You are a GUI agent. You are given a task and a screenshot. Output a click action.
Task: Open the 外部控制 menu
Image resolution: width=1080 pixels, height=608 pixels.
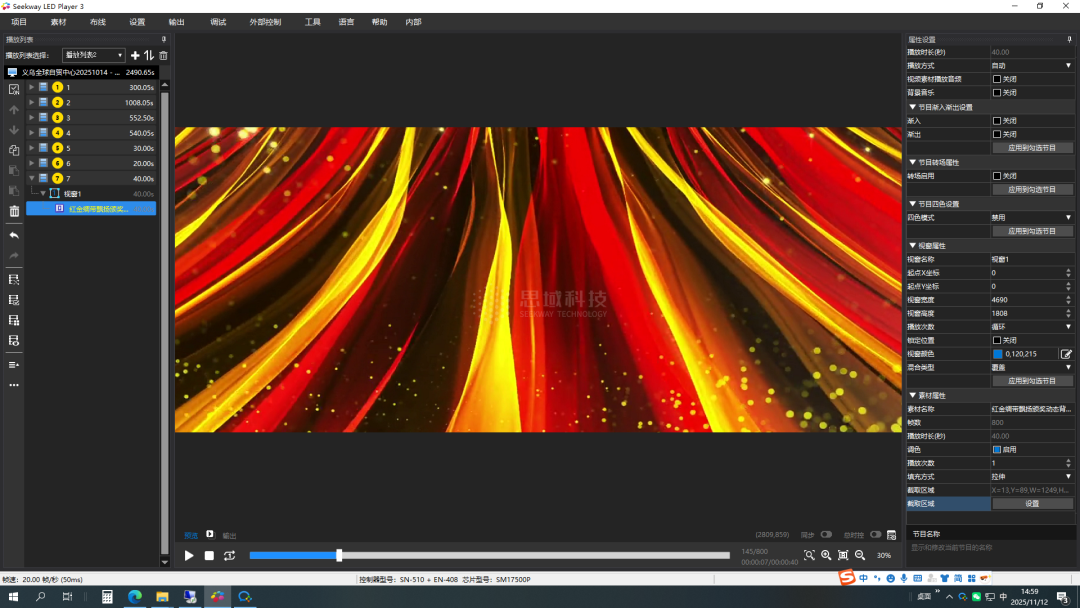coord(265,22)
